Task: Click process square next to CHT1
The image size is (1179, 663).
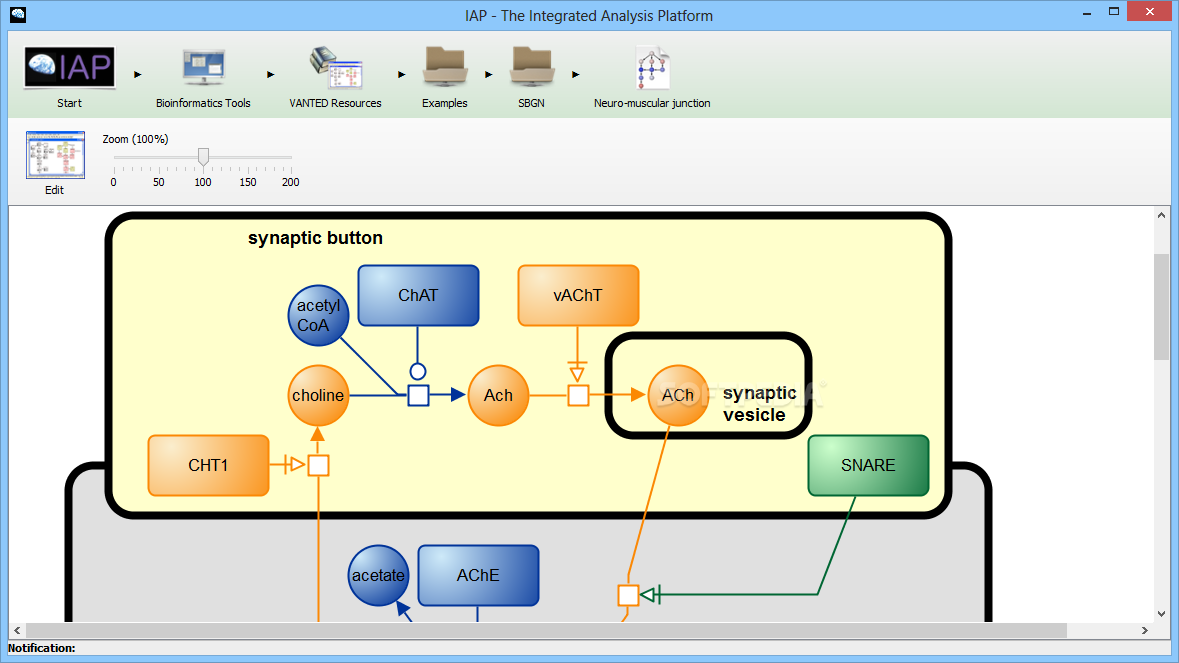Action: [319, 465]
